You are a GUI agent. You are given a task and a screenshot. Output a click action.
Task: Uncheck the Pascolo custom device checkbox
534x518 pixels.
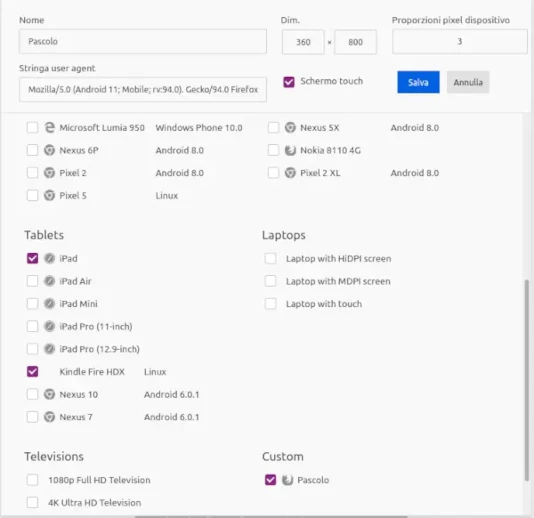click(270, 480)
